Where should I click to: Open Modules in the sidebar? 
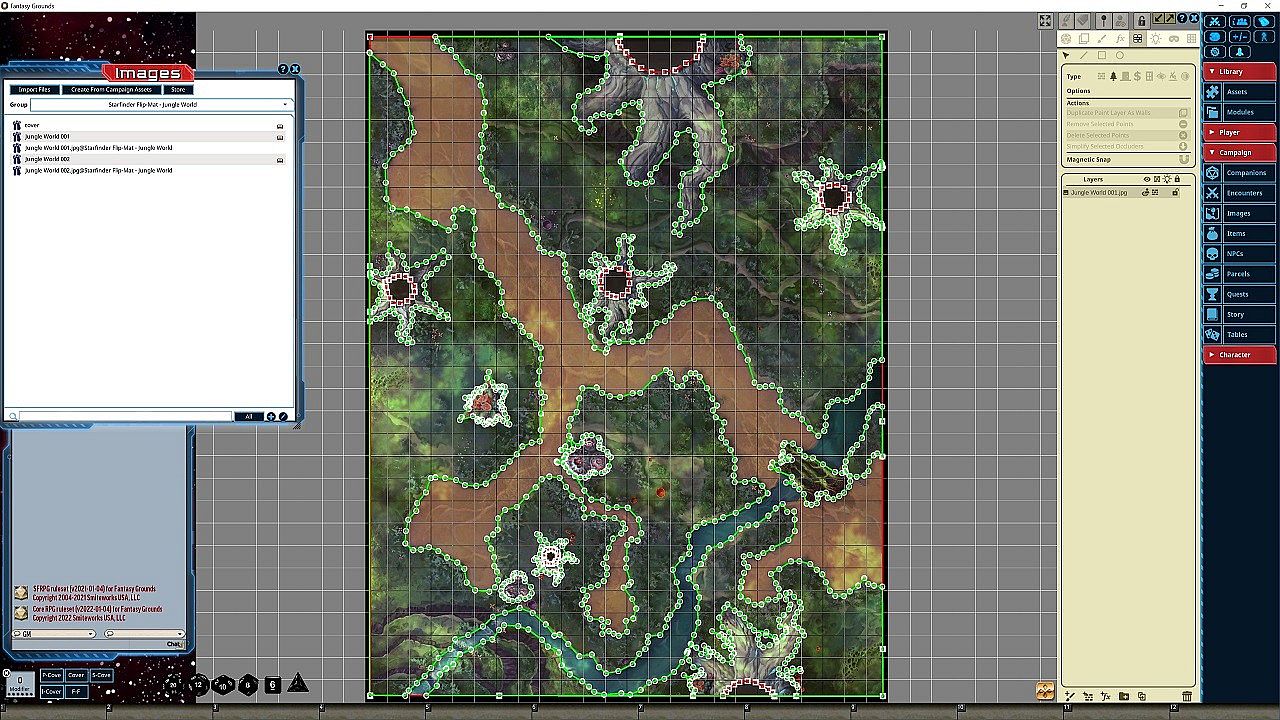coord(1240,112)
